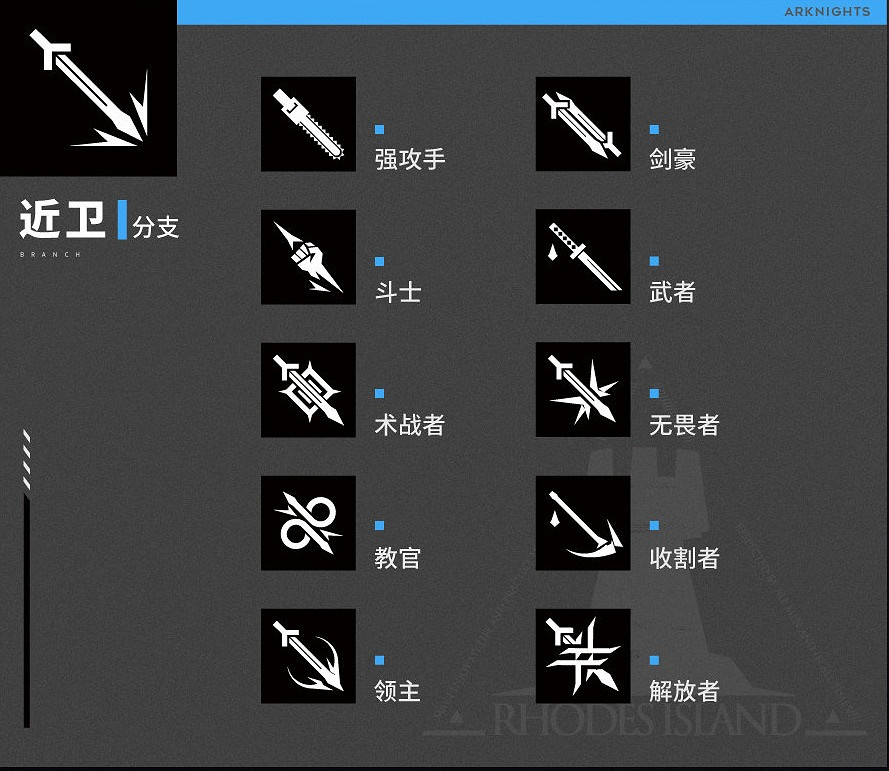The height and width of the screenshot is (771, 889).
Task: Click the large Guard class icon
Action: tap(88, 88)
